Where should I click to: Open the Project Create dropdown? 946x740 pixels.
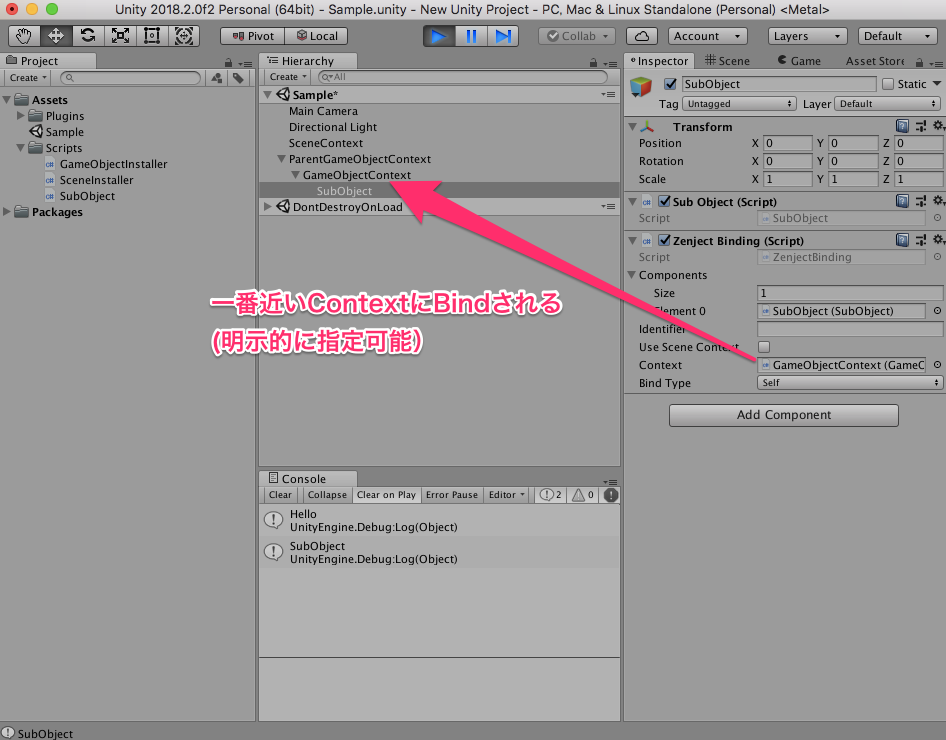click(28, 78)
